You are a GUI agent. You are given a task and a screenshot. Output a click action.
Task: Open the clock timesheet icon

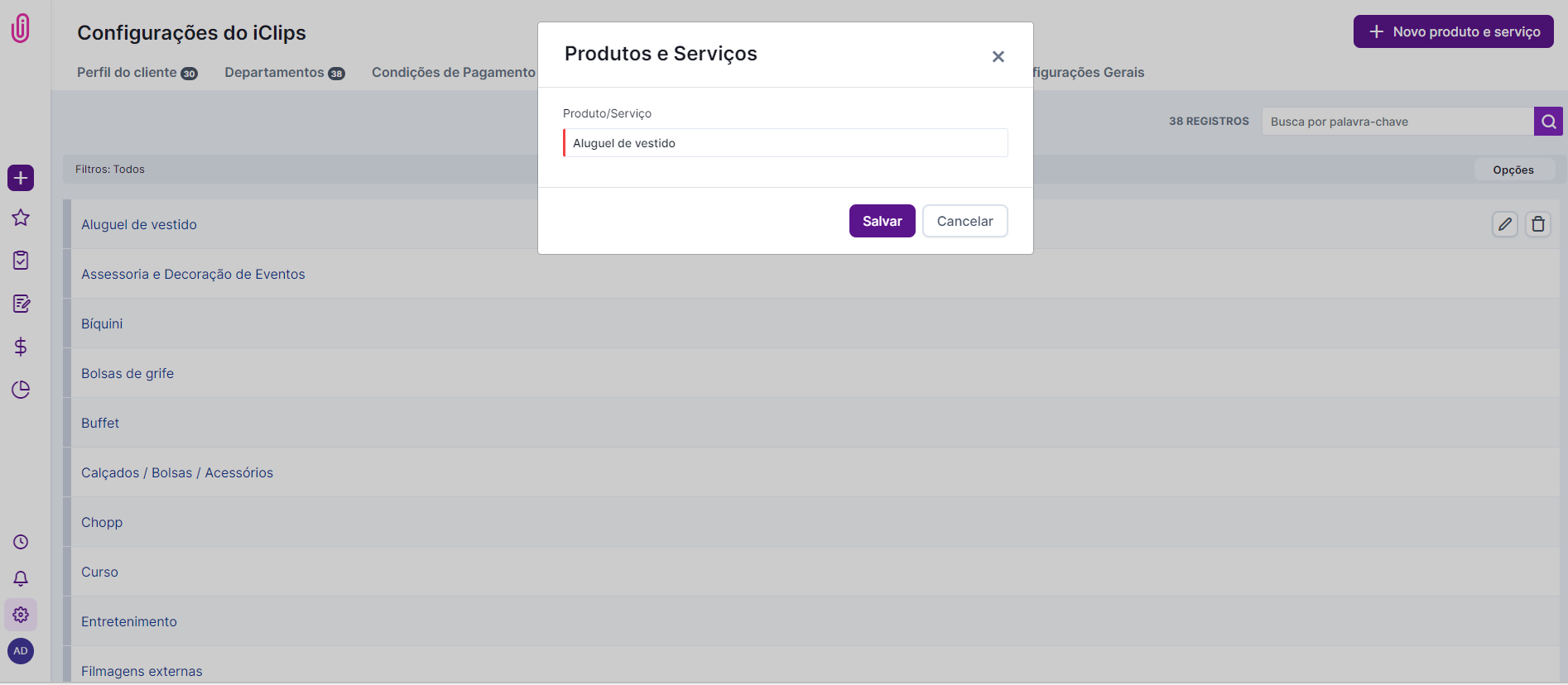point(21,542)
